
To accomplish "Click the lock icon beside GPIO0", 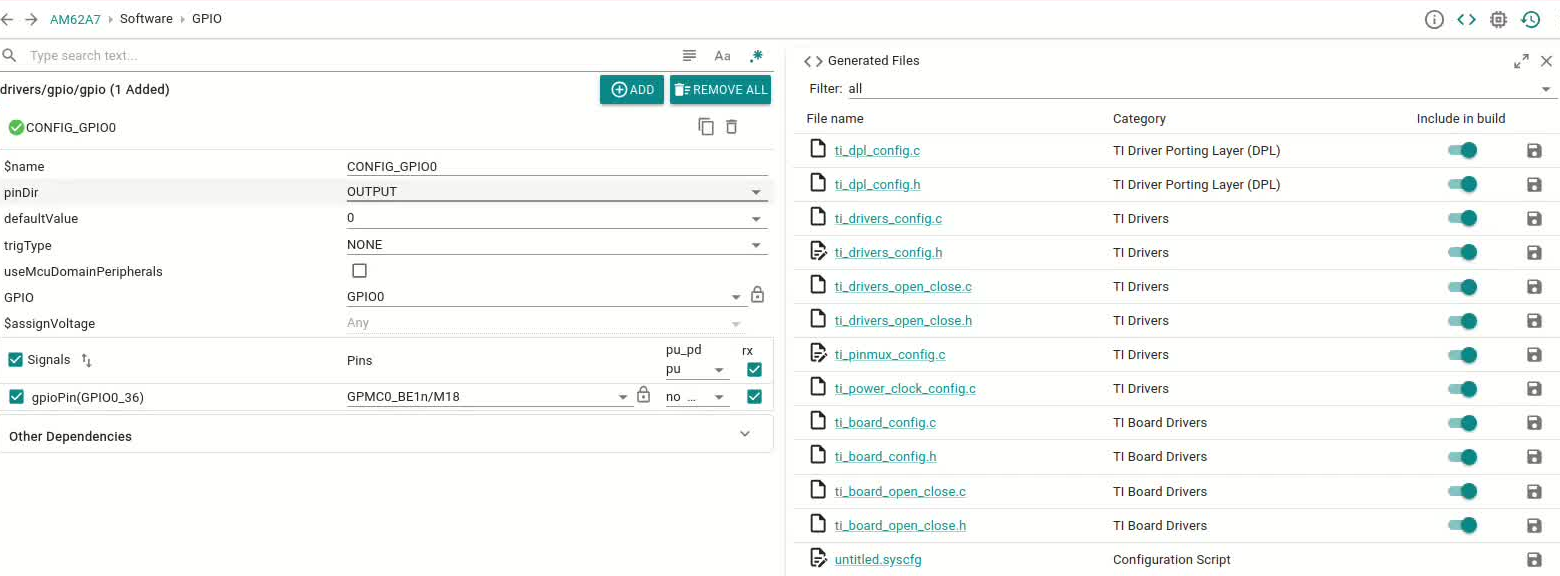I will coord(757,296).
